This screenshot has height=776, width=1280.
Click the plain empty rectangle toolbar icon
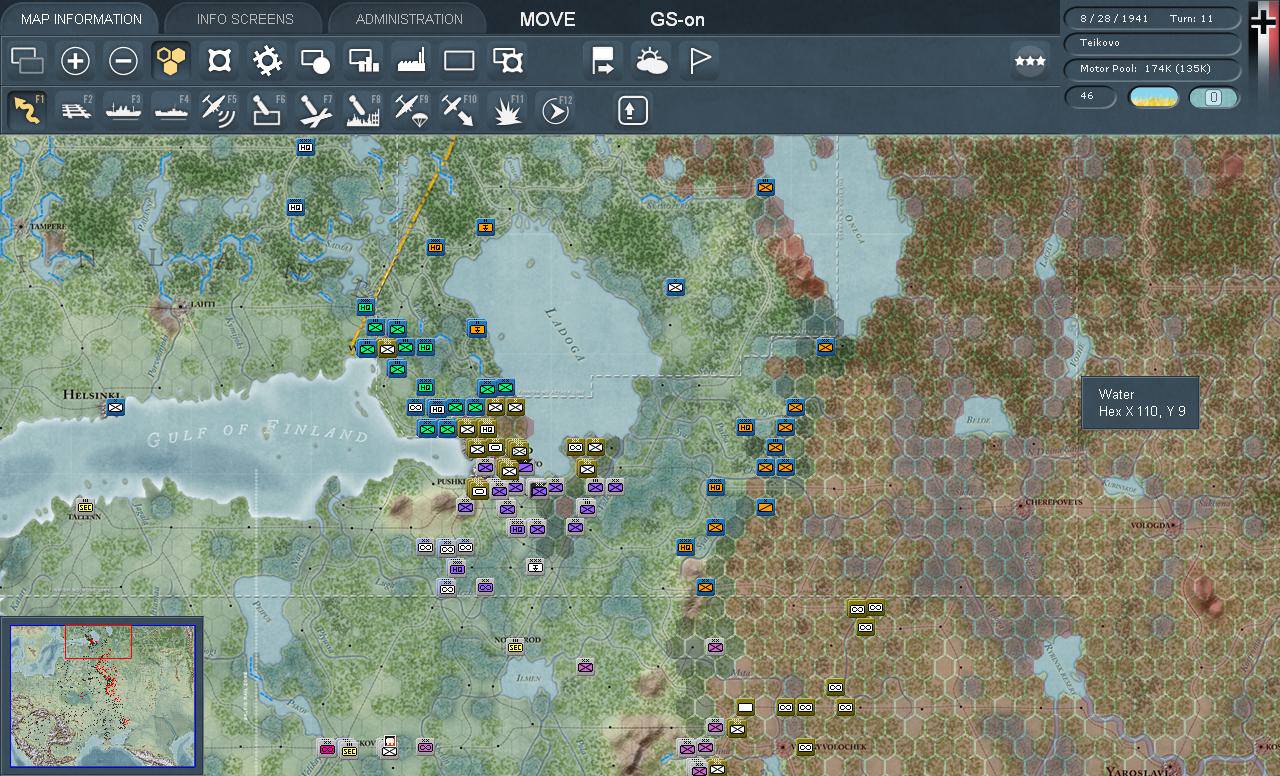pos(459,61)
